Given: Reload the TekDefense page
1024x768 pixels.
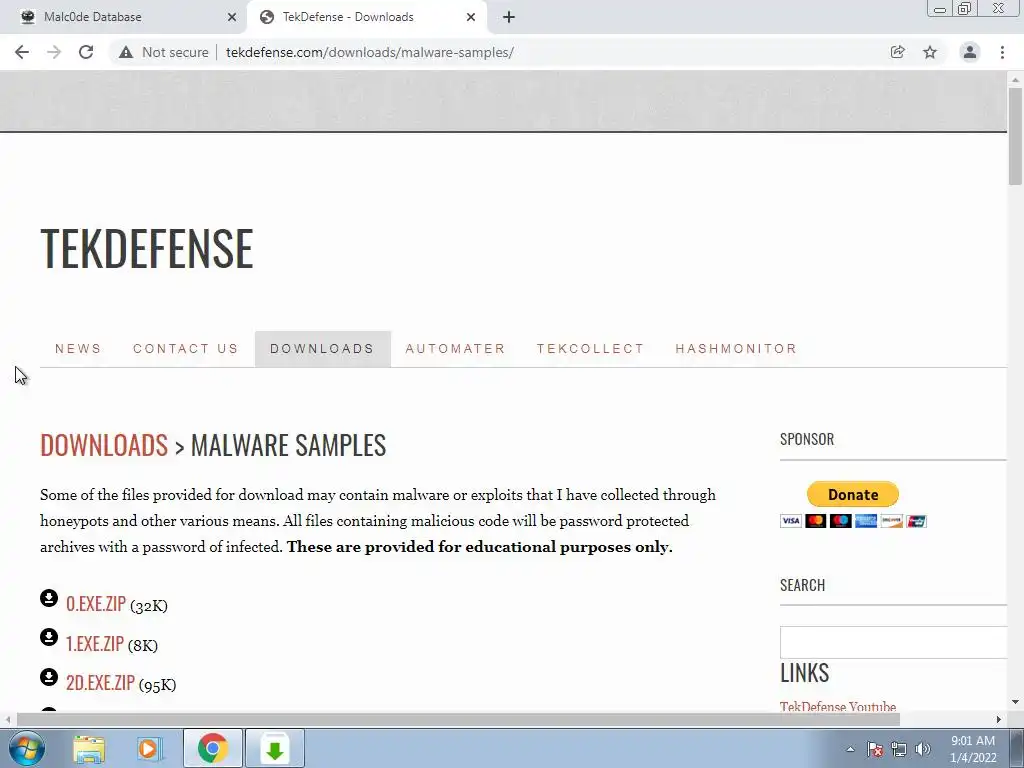Looking at the screenshot, I should click(x=86, y=52).
